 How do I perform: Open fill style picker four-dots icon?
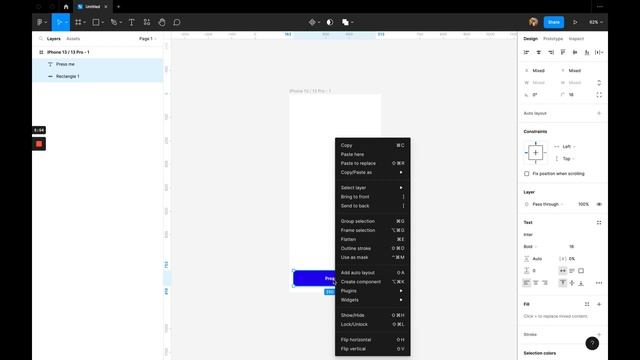coord(587,304)
